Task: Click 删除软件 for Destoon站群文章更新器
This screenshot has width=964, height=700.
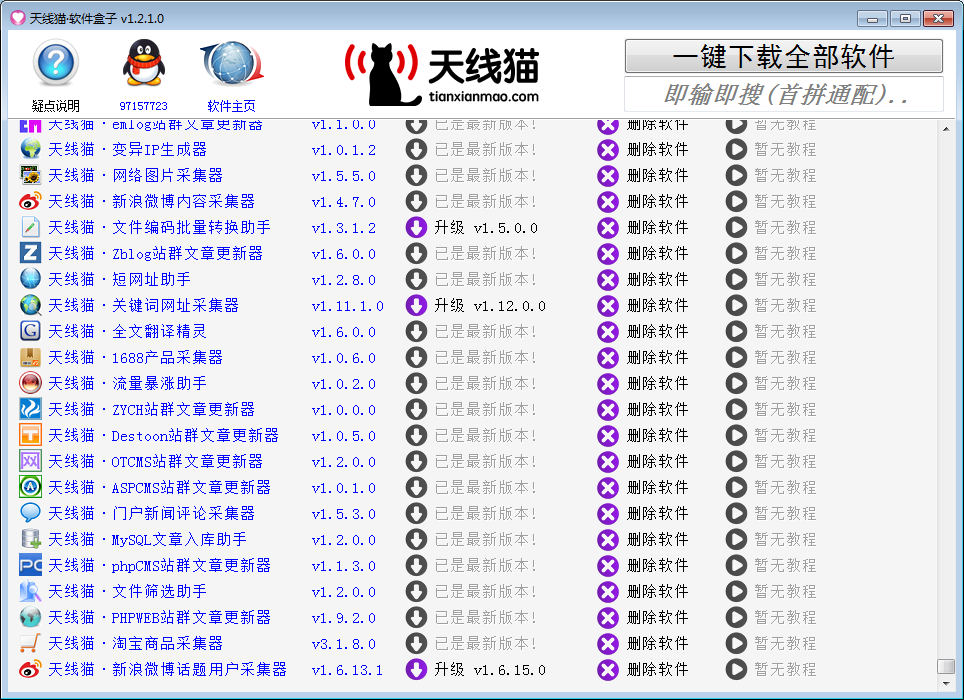Action: (657, 436)
